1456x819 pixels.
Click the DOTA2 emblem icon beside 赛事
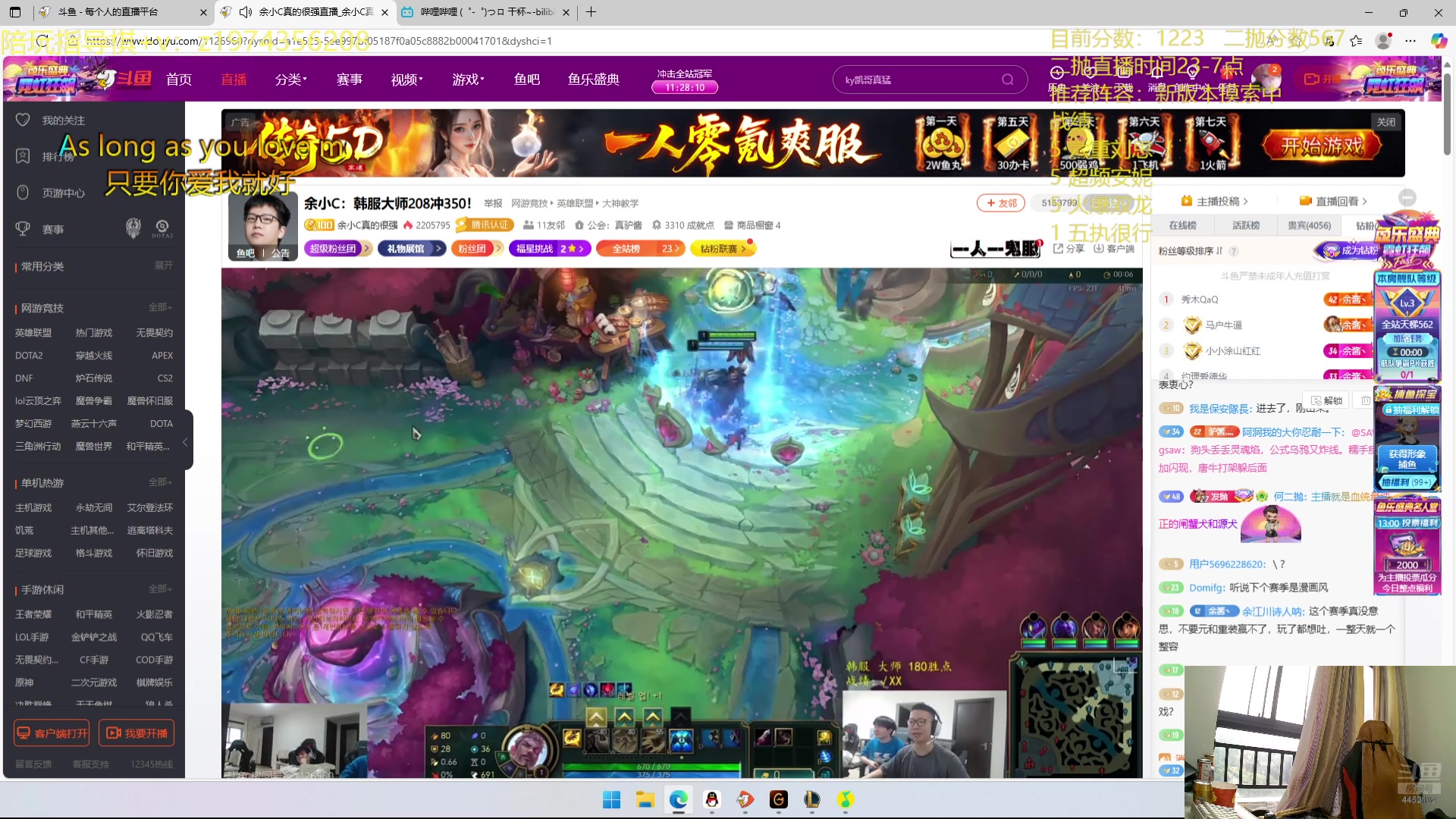(162, 228)
